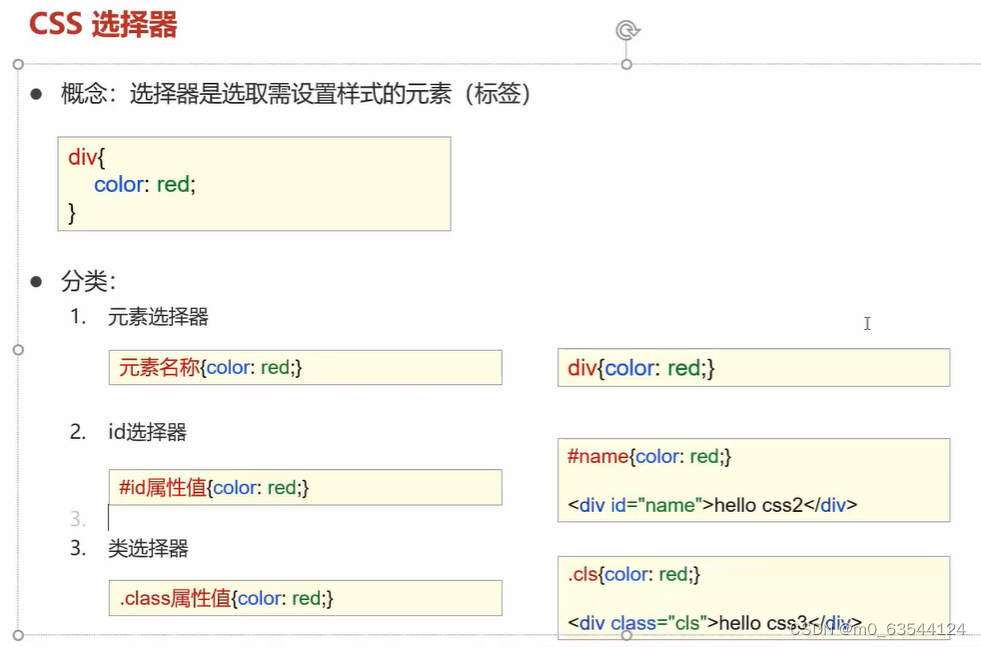Click the rotation handle above the slide
The width and height of the screenshot is (981, 647).
(627, 30)
